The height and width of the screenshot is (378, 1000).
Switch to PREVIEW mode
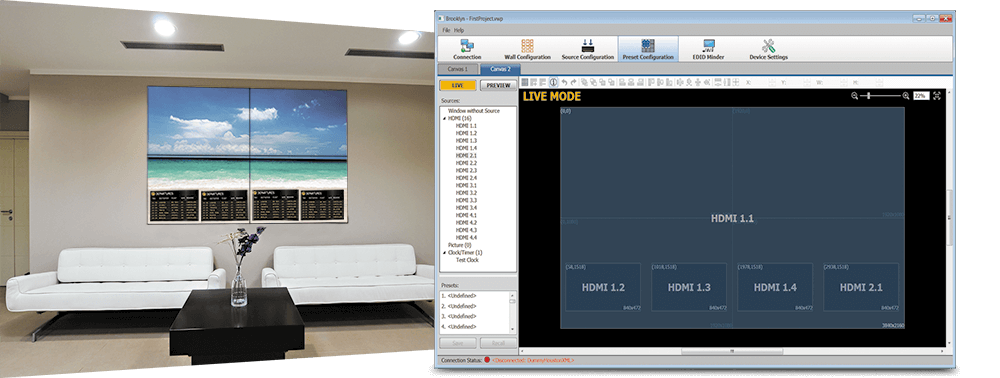pyautogui.click(x=498, y=85)
